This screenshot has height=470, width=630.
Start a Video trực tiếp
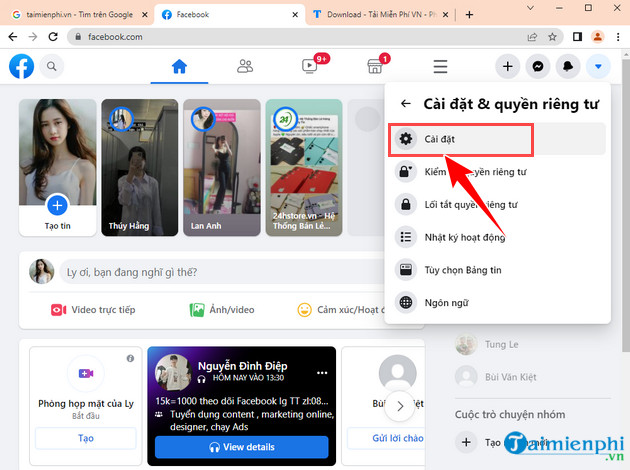click(x=93, y=310)
